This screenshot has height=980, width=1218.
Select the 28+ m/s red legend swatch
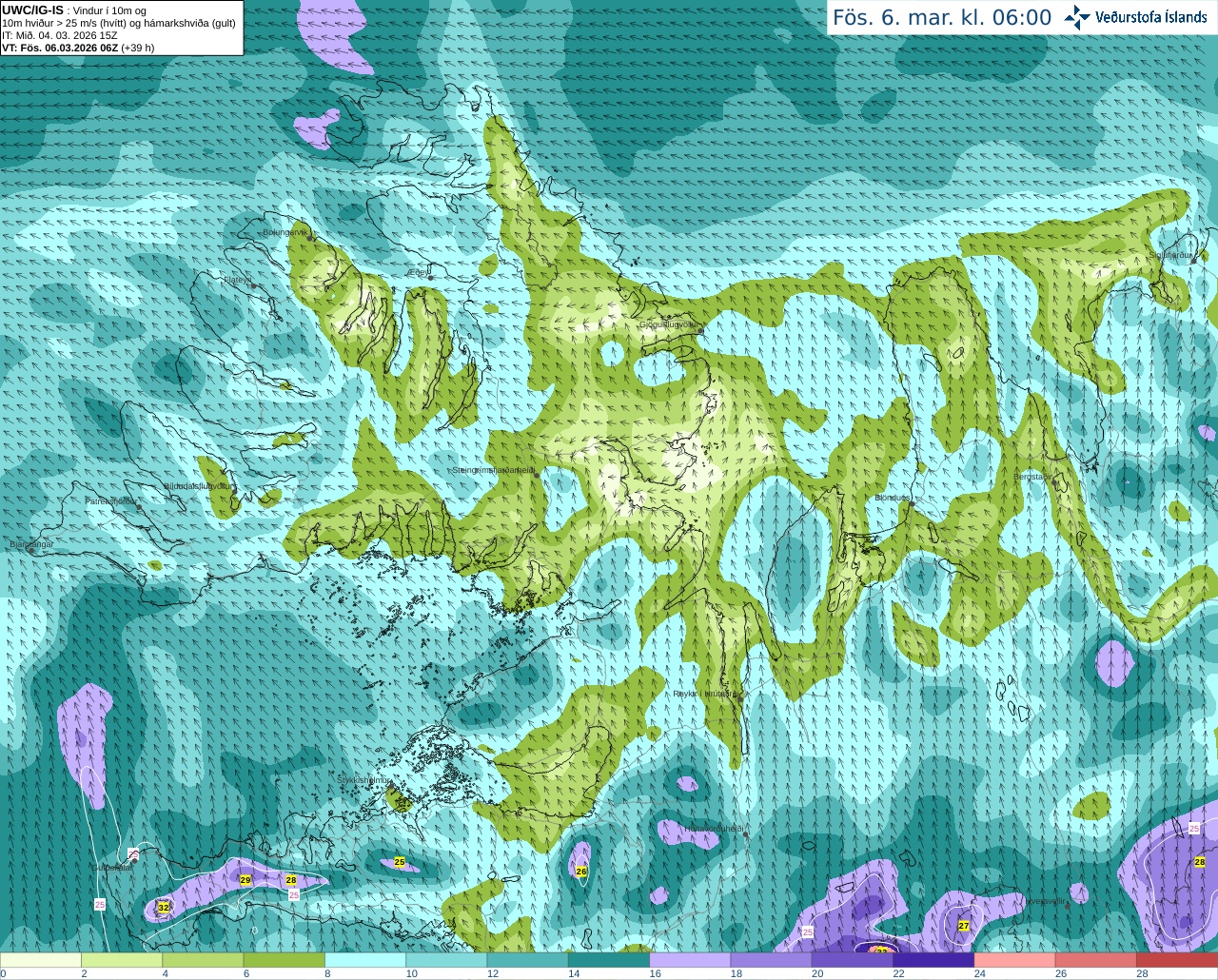1177,960
